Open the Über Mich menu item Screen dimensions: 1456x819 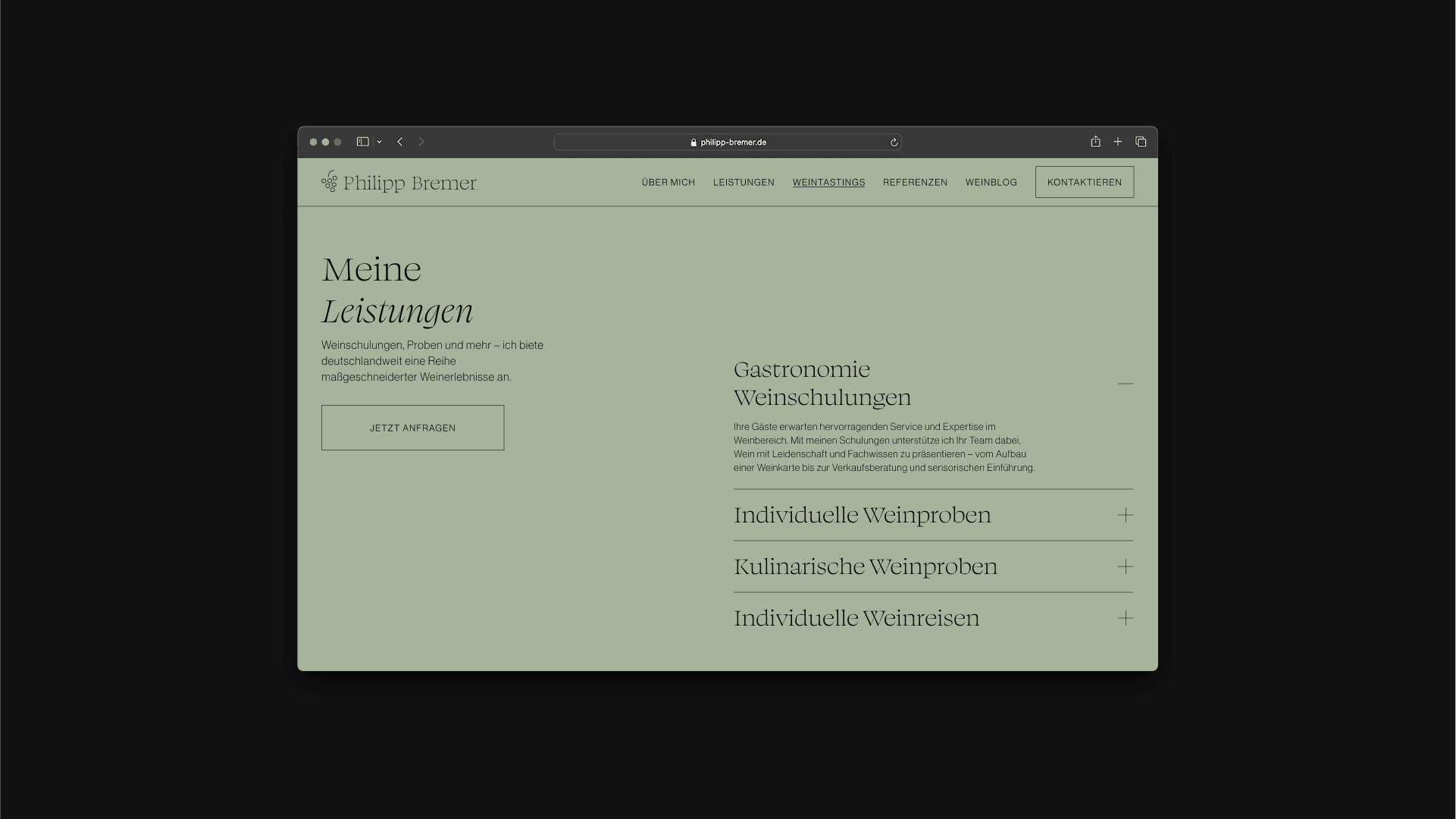click(x=668, y=183)
